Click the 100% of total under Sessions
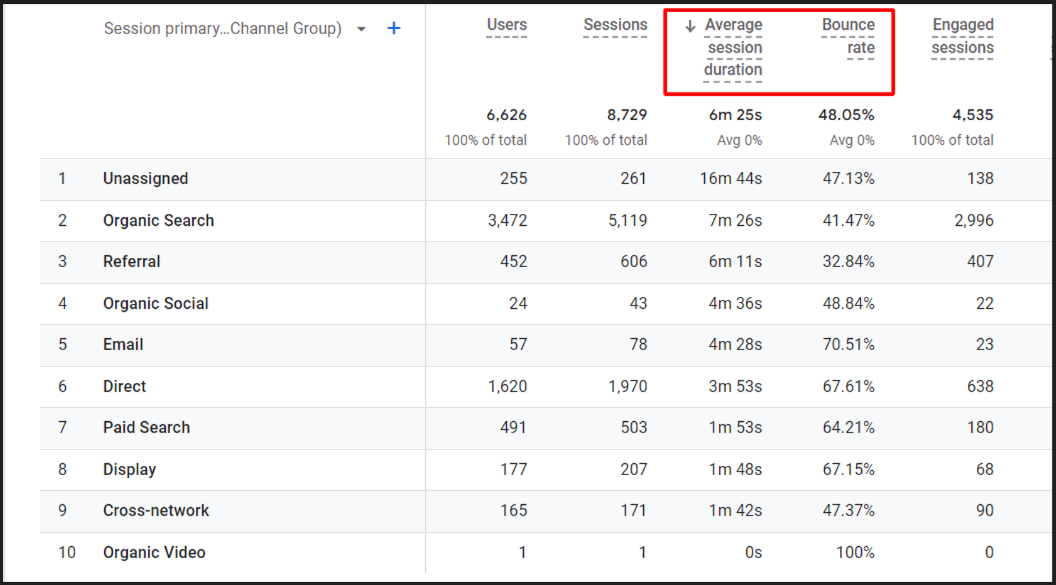Viewport: 1056px width, 585px height. click(606, 140)
